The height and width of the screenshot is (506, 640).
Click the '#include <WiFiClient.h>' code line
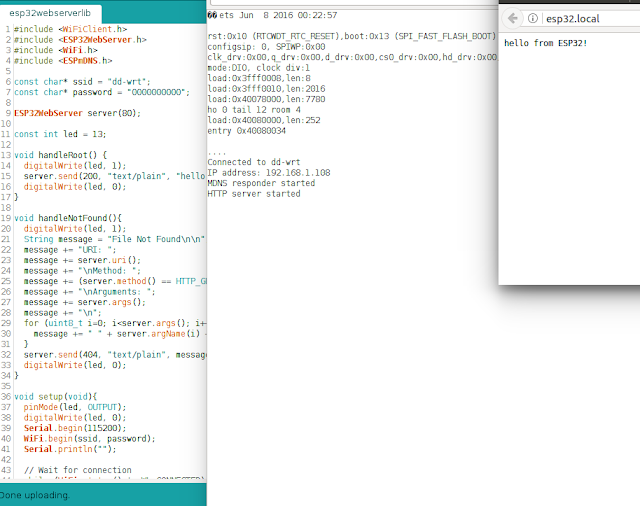tap(71, 29)
